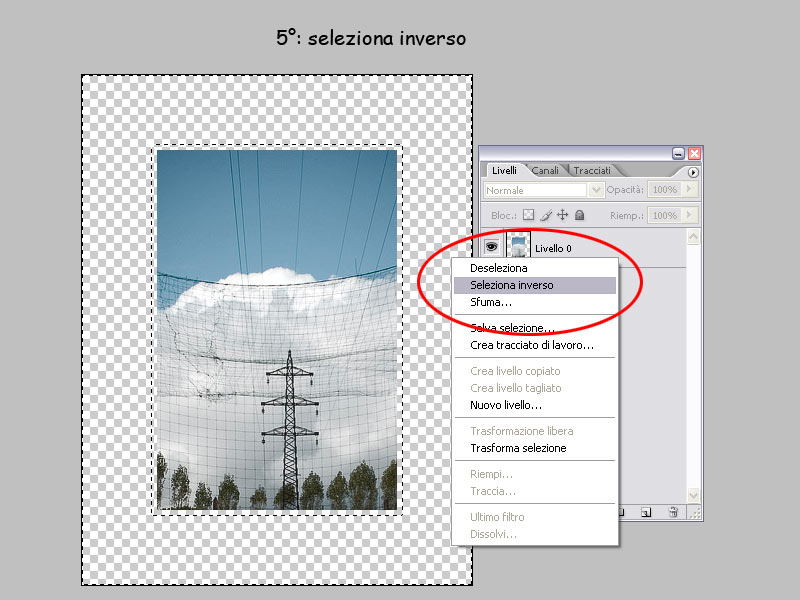
Task: Click Sfuma... in the context menu
Action: (491, 302)
